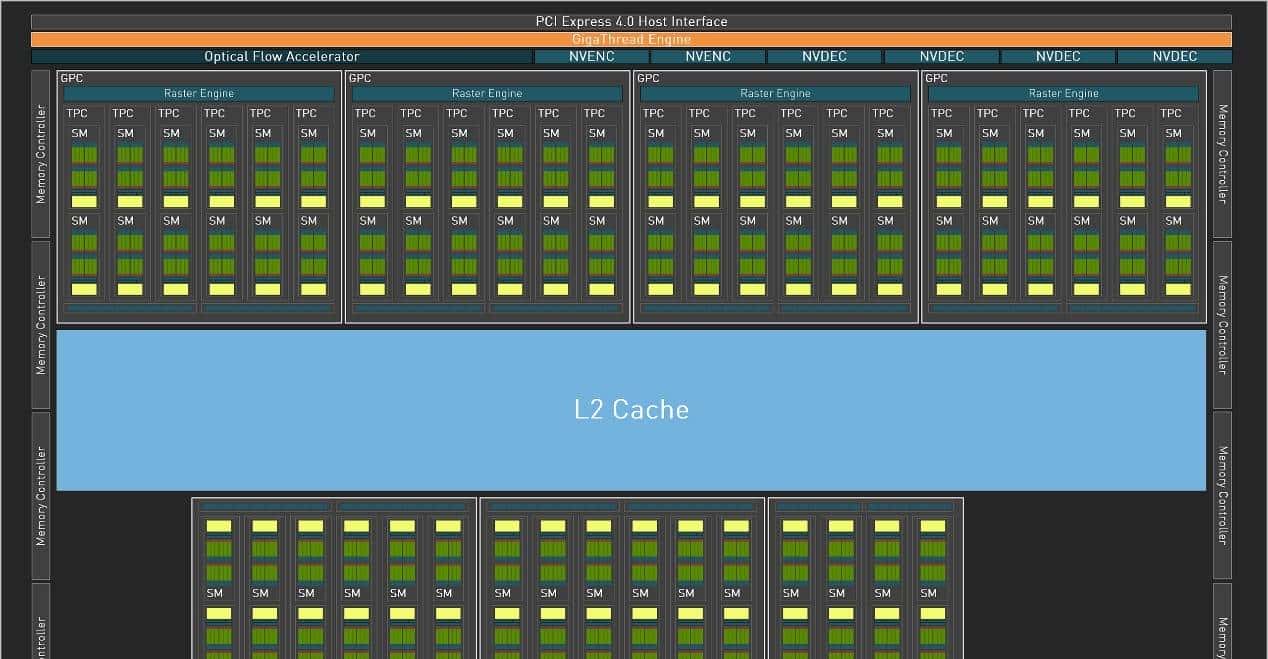Select the leftmost NVENC block
1268x659 pixels.
(591, 57)
